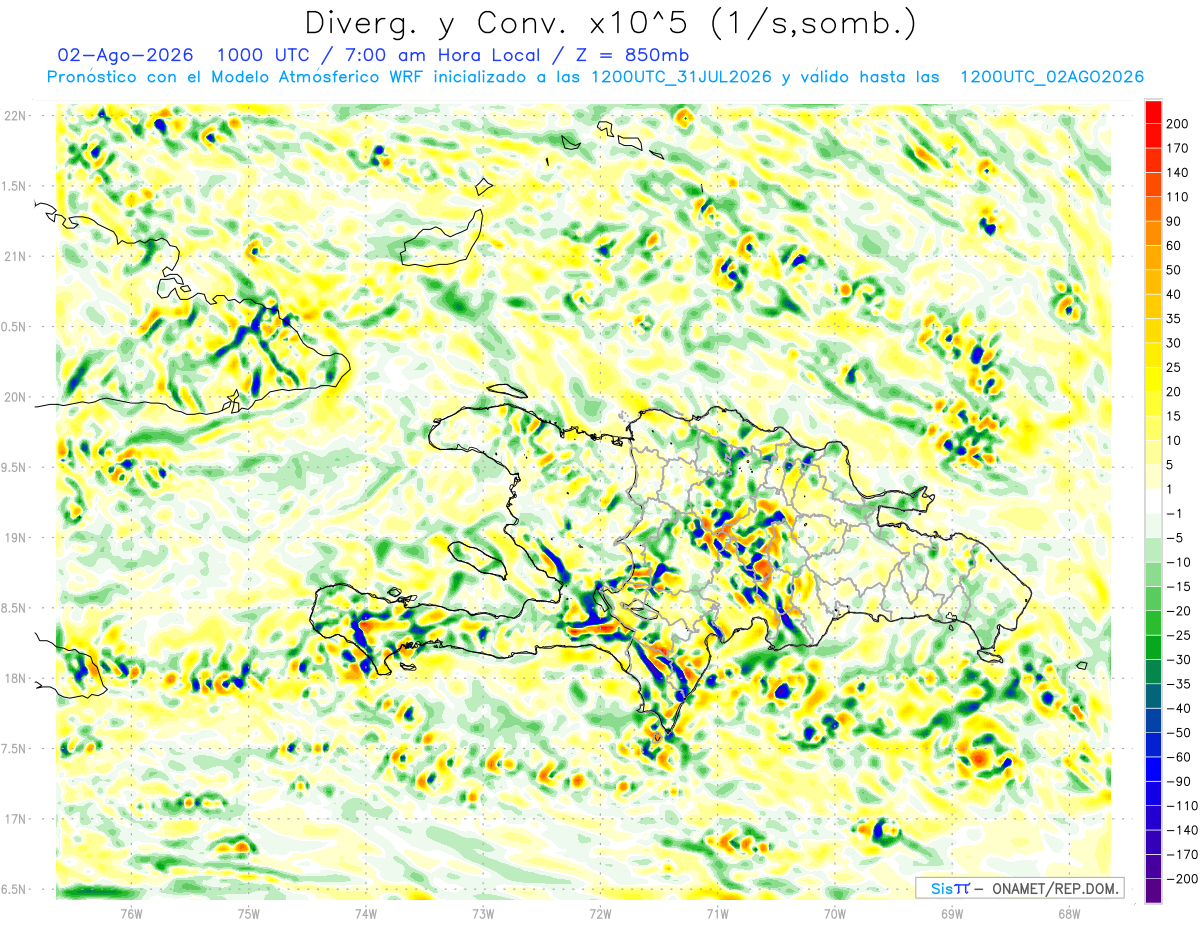Click the '69W' longitude label
Viewport: 1200px width, 927px height.
951,913
